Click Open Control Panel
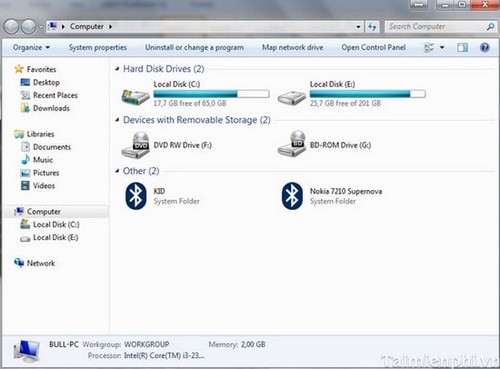500x369 pixels. point(373,47)
